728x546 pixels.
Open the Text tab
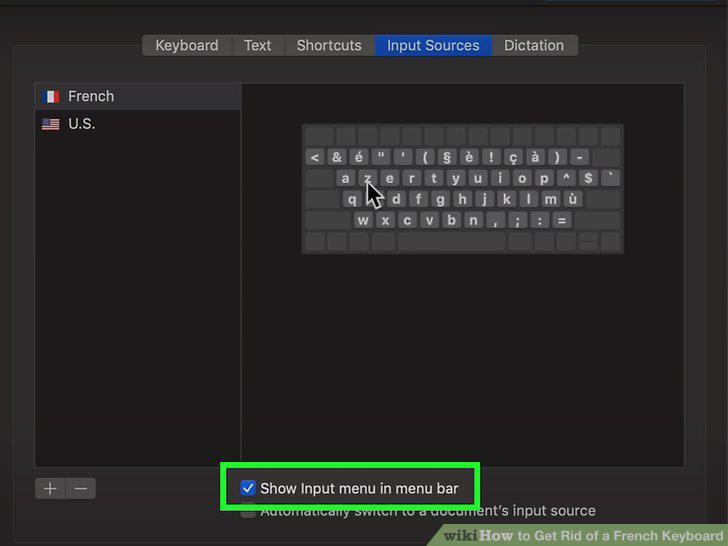point(258,46)
